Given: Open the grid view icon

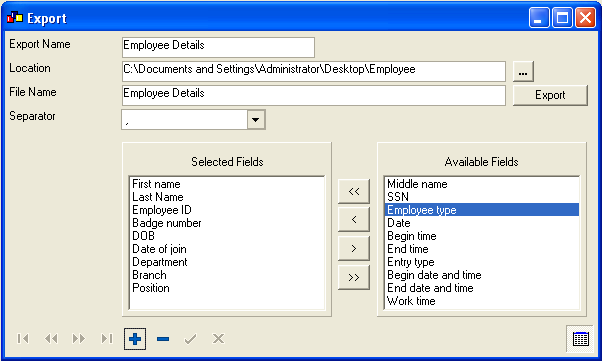Looking at the screenshot, I should [580, 339].
